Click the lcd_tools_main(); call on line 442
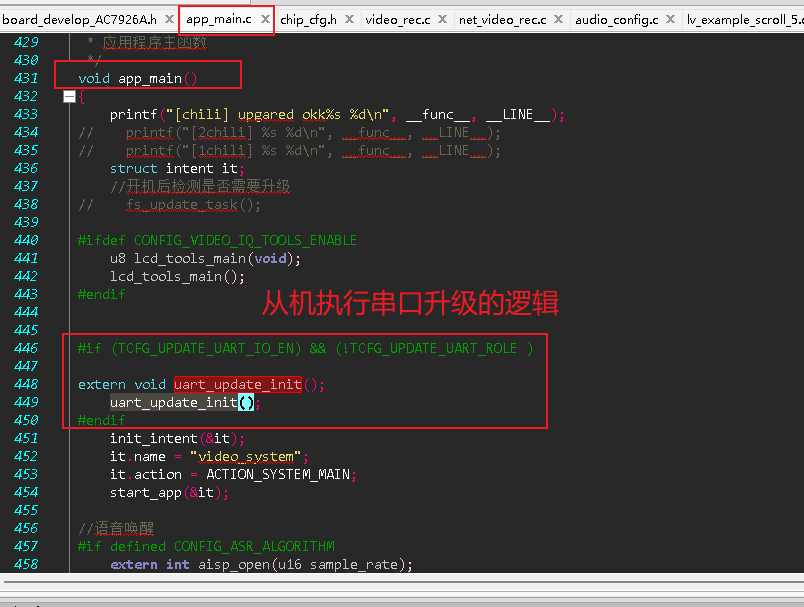Viewport: 804px width, 607px height. pyautogui.click(x=177, y=277)
